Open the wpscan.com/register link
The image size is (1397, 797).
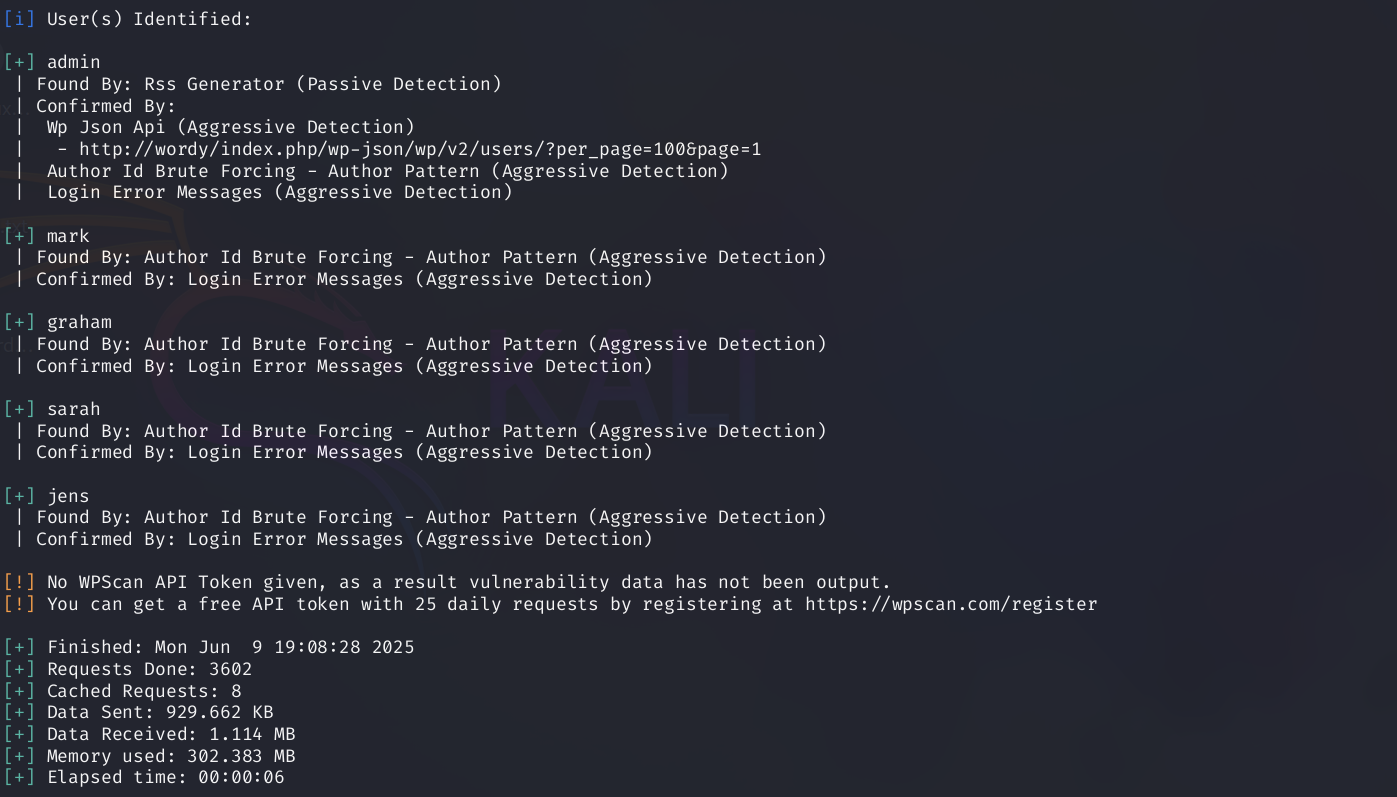950,604
